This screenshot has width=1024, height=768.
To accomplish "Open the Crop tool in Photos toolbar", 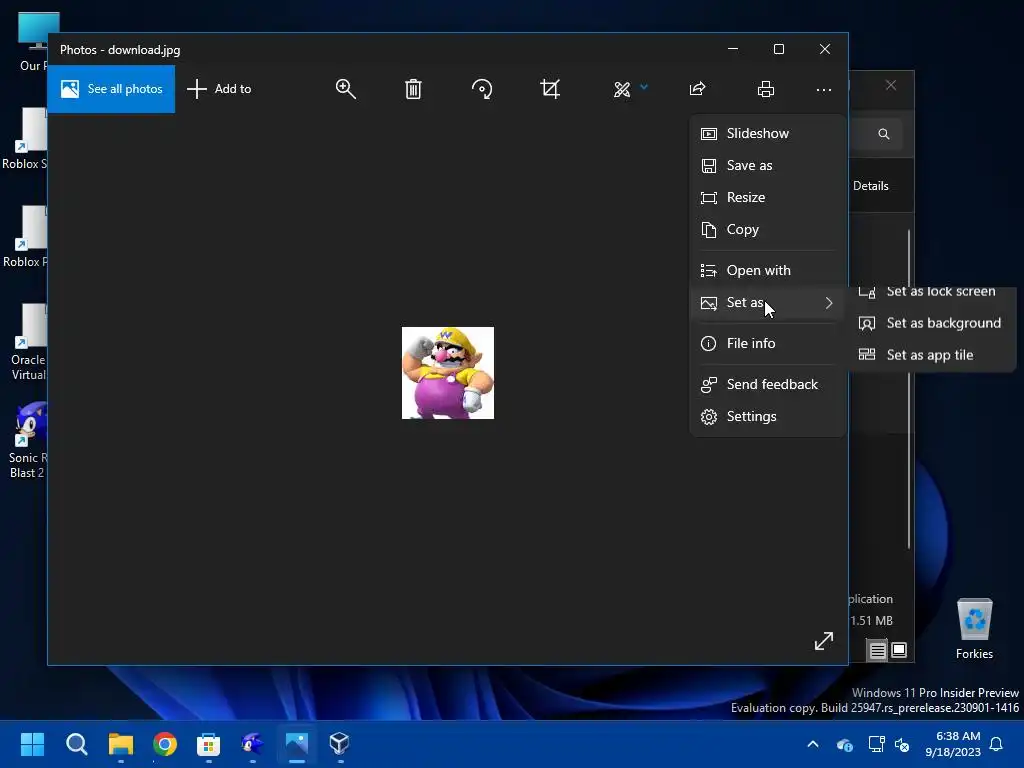I will [550, 89].
